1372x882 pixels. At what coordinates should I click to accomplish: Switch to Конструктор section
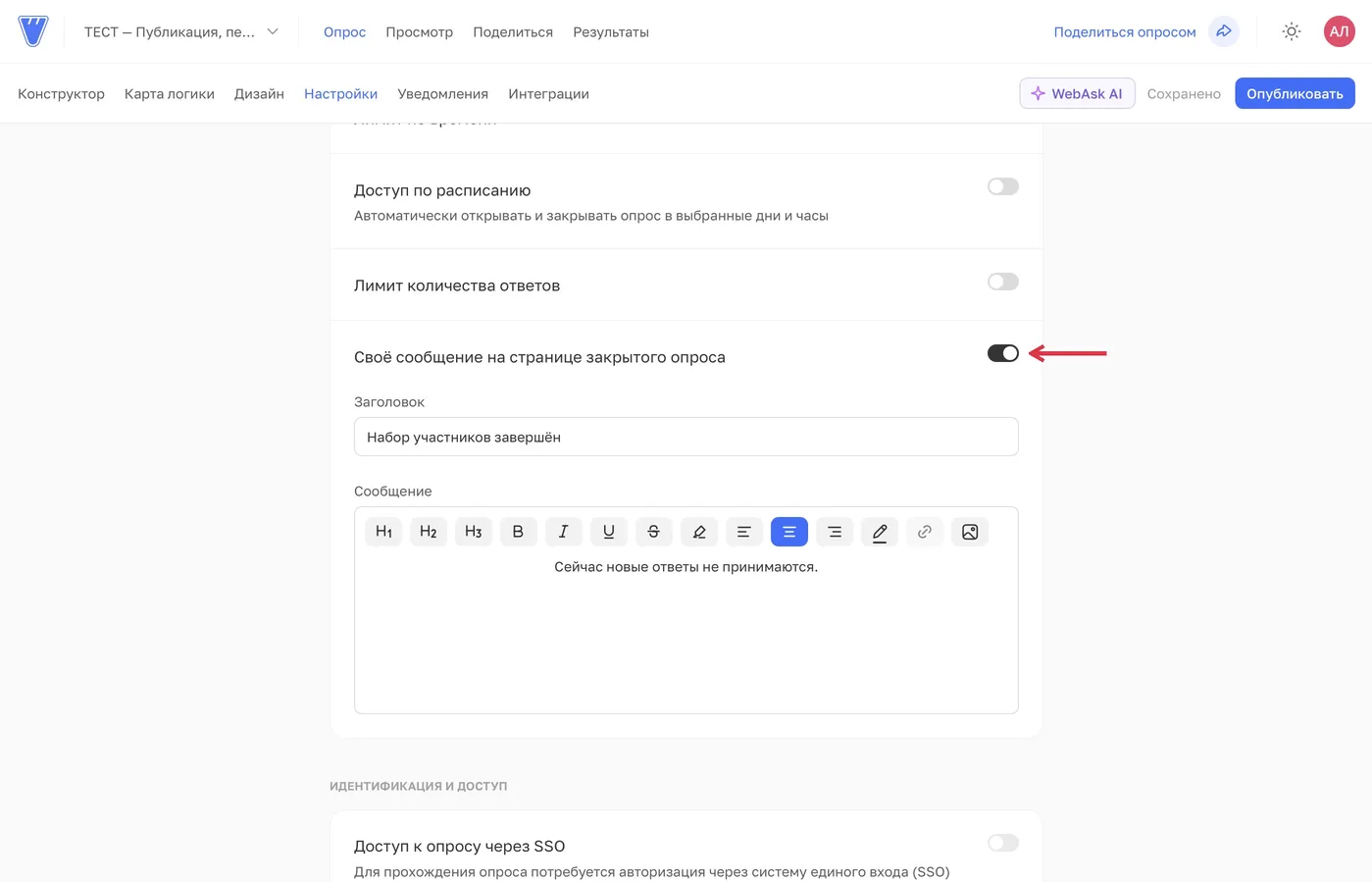(x=61, y=94)
